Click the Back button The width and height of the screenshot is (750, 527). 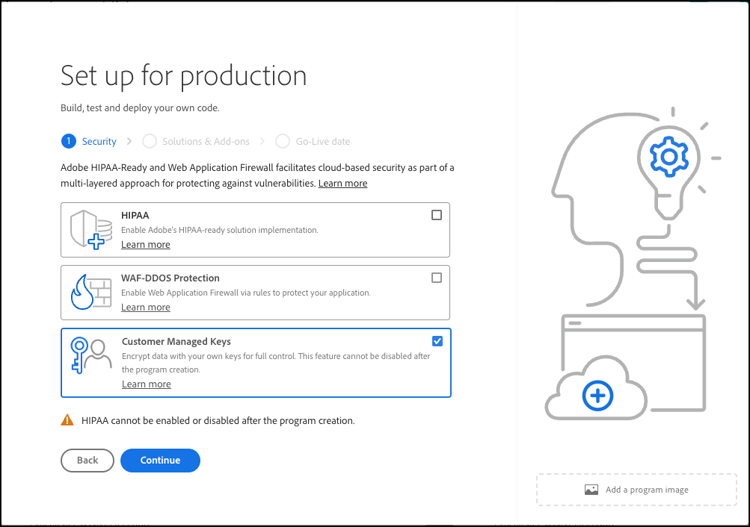pos(88,460)
